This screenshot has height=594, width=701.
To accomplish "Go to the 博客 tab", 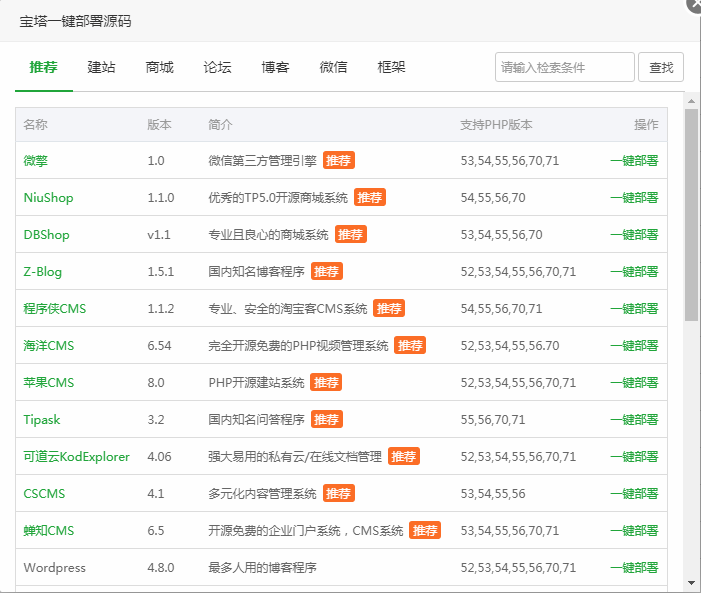I will (275, 67).
